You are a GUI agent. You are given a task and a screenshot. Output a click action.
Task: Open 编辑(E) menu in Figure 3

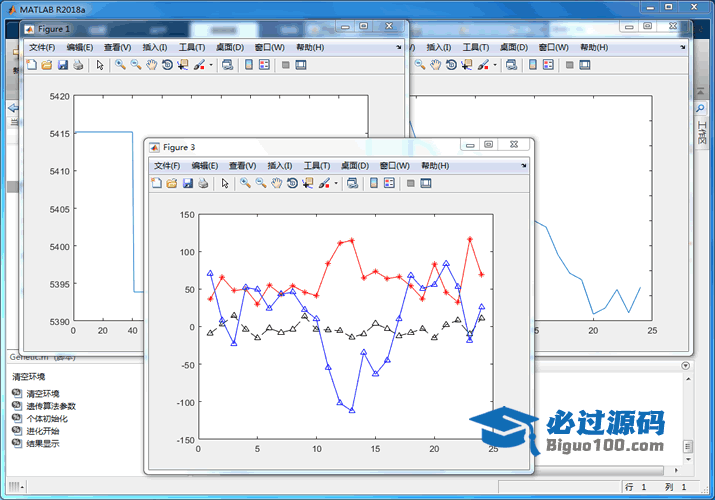point(205,166)
